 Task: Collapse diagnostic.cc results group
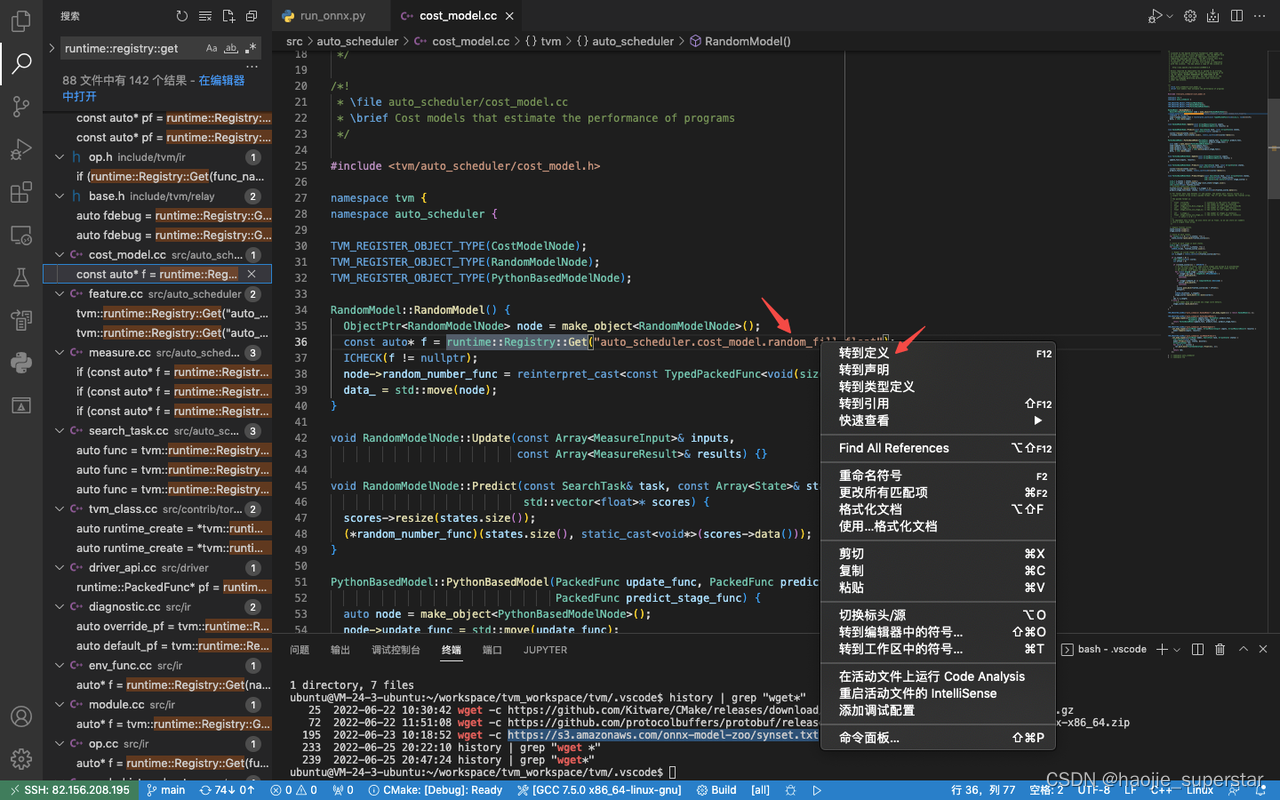pos(60,606)
